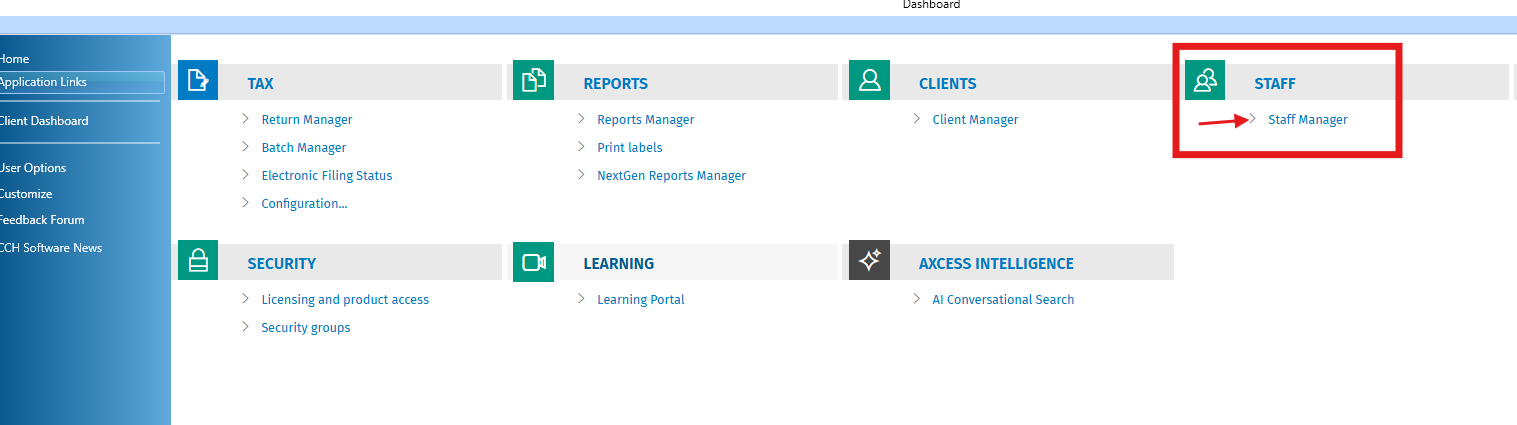Select Print labels link

pyautogui.click(x=630, y=147)
